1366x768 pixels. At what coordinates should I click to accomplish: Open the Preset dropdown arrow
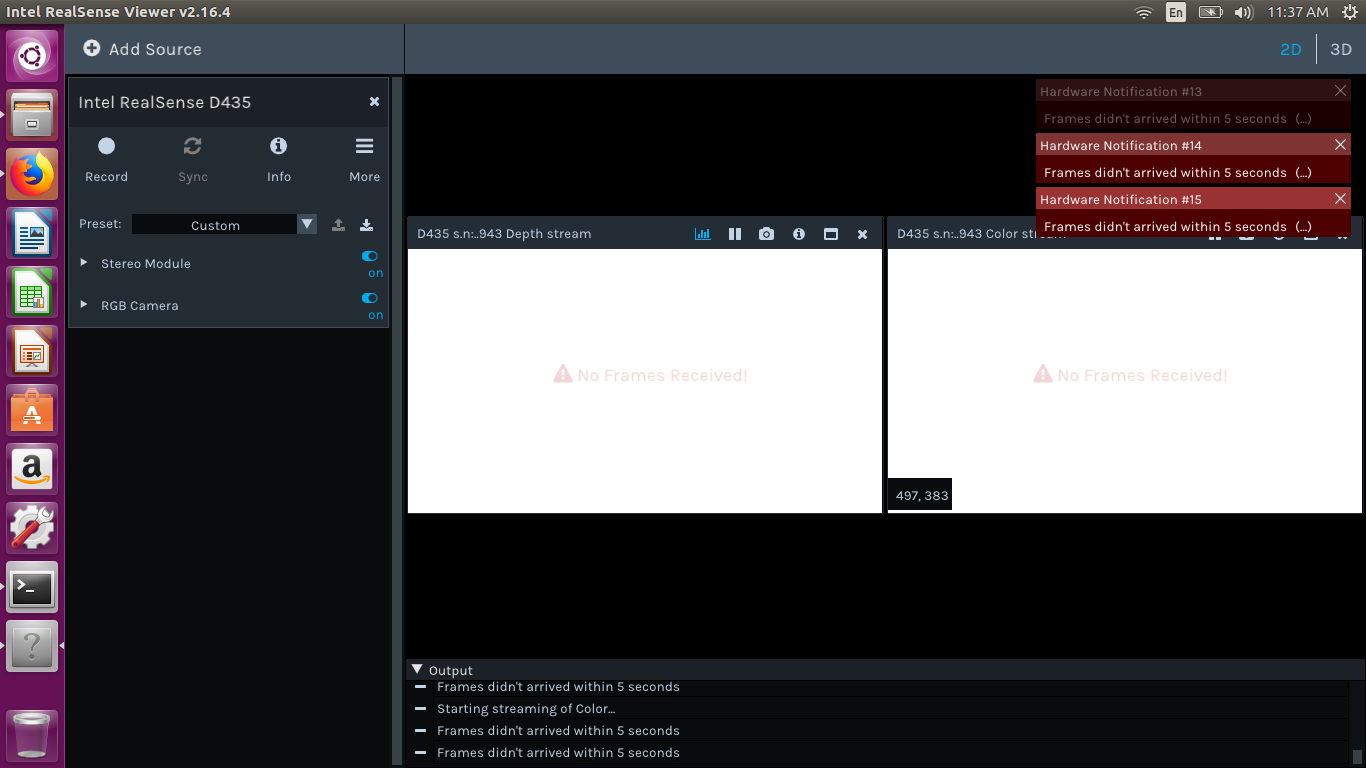coord(307,225)
